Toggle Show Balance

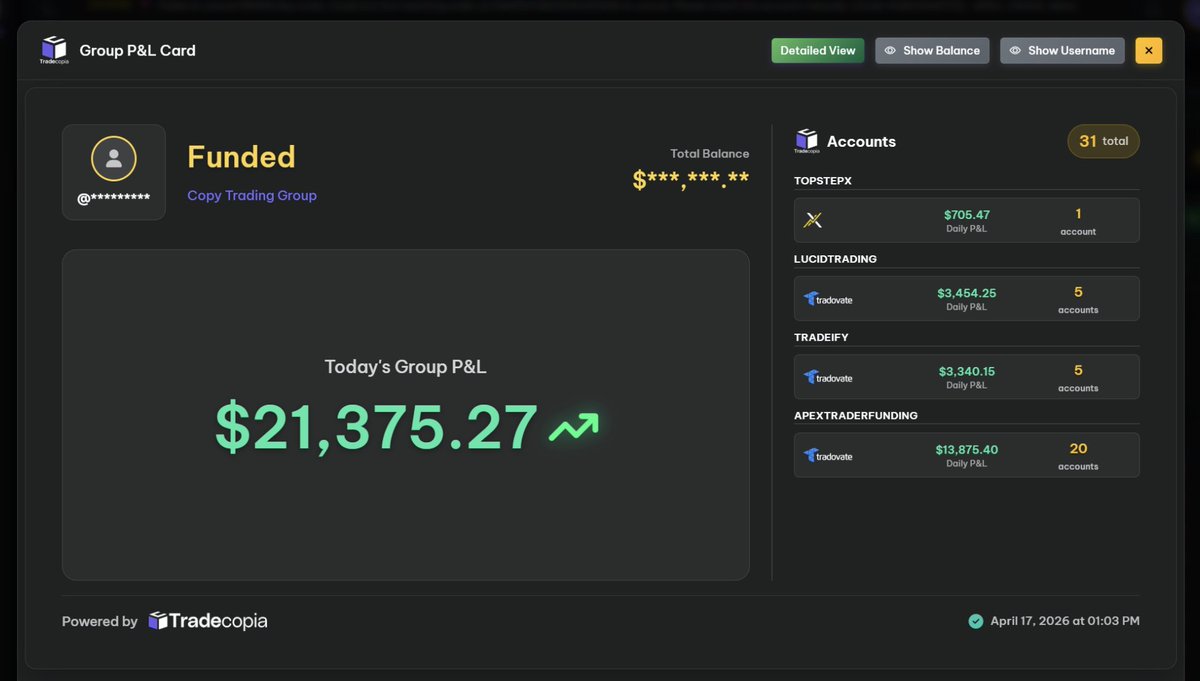pyautogui.click(x=932, y=51)
